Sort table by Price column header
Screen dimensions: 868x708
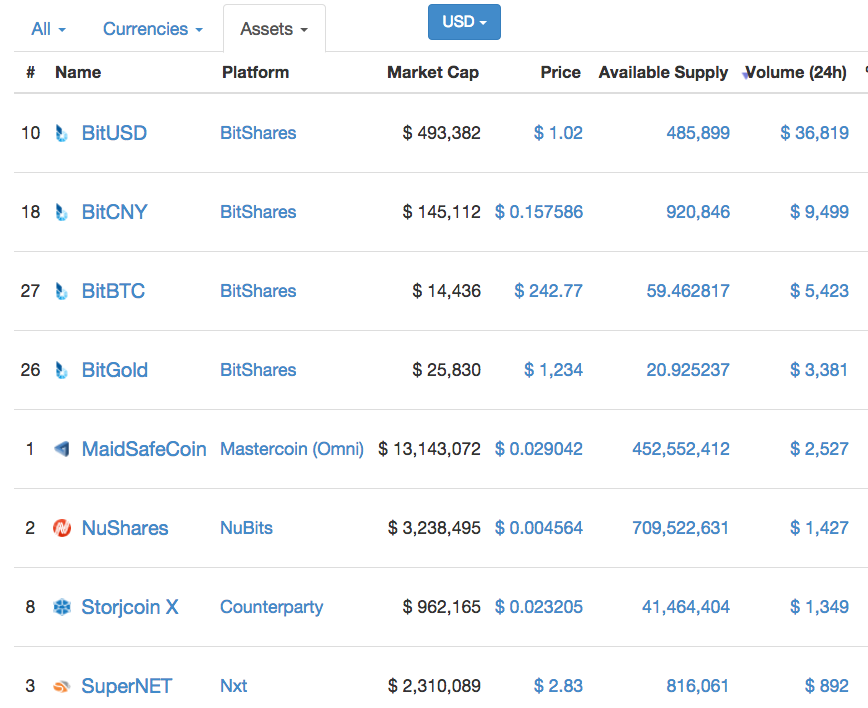pyautogui.click(x=560, y=73)
